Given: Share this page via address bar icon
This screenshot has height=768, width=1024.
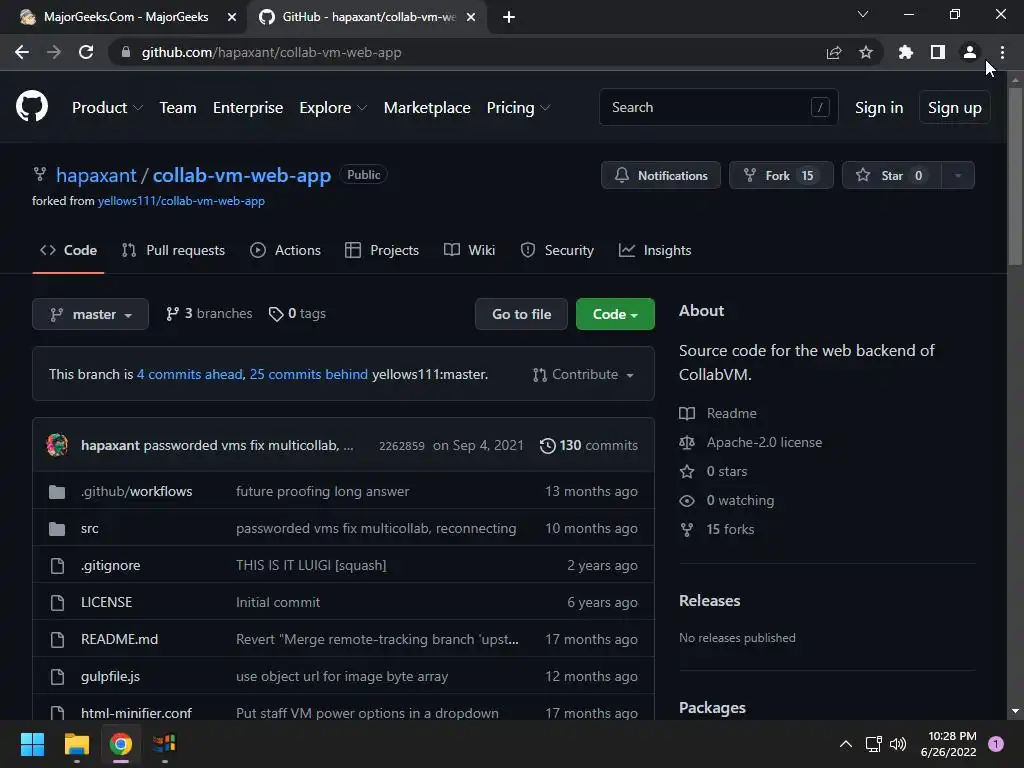Looking at the screenshot, I should tap(834, 52).
